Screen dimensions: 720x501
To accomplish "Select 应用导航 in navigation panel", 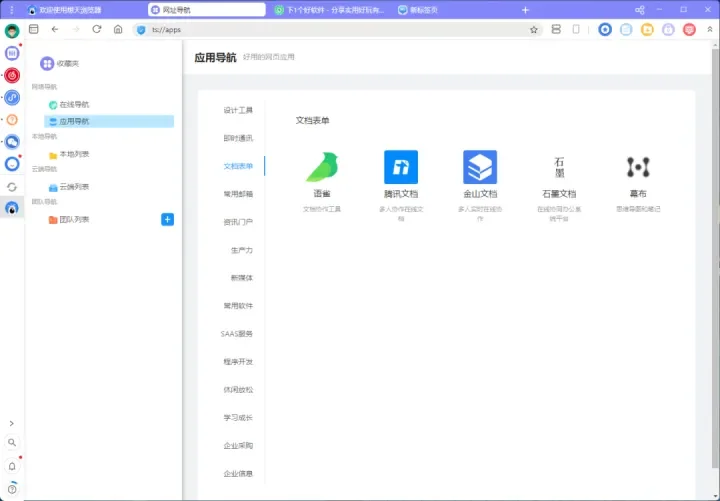I will pyautogui.click(x=109, y=121).
